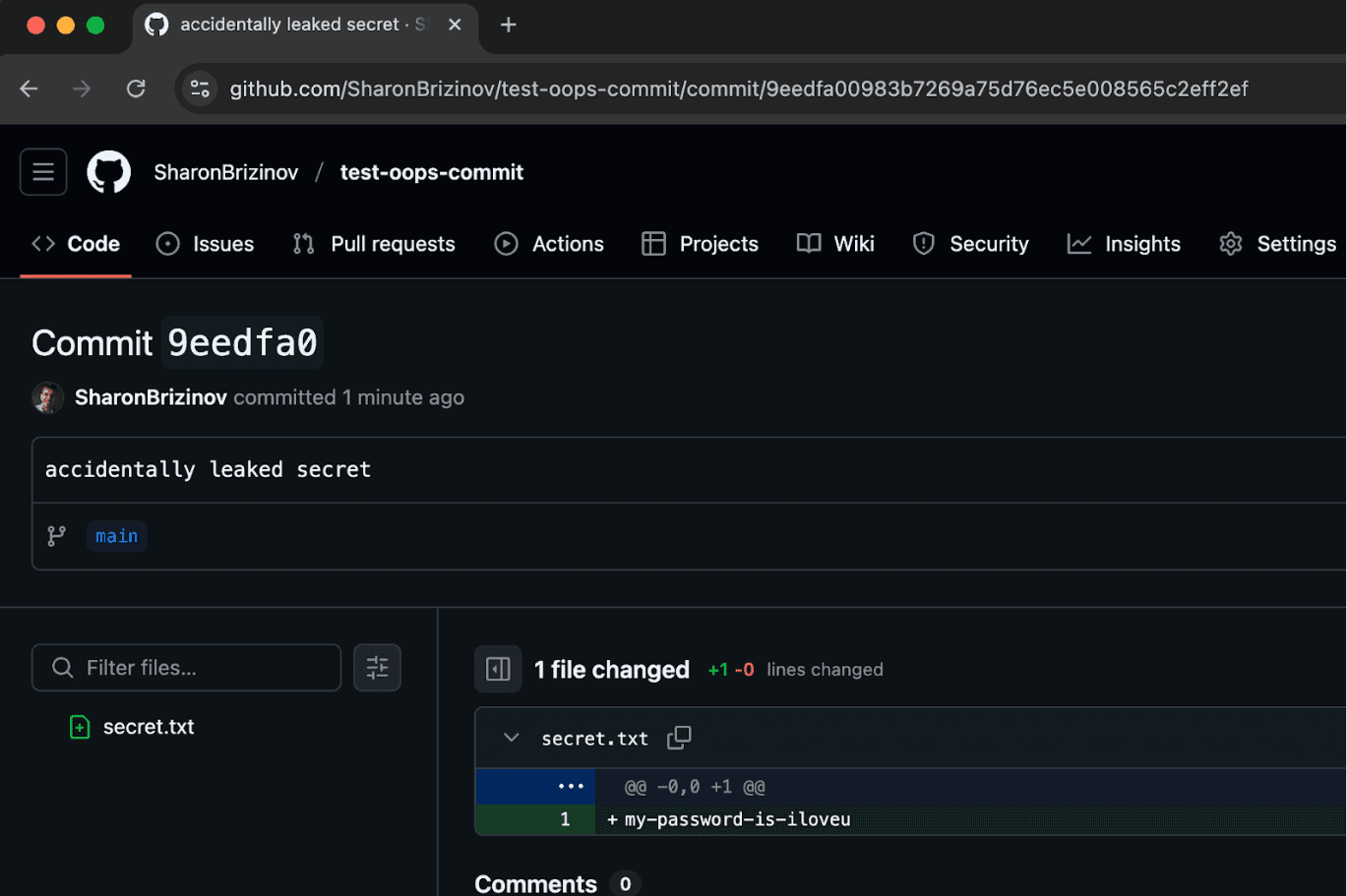Go to the GitHub homepage logo

pyautogui.click(x=108, y=172)
